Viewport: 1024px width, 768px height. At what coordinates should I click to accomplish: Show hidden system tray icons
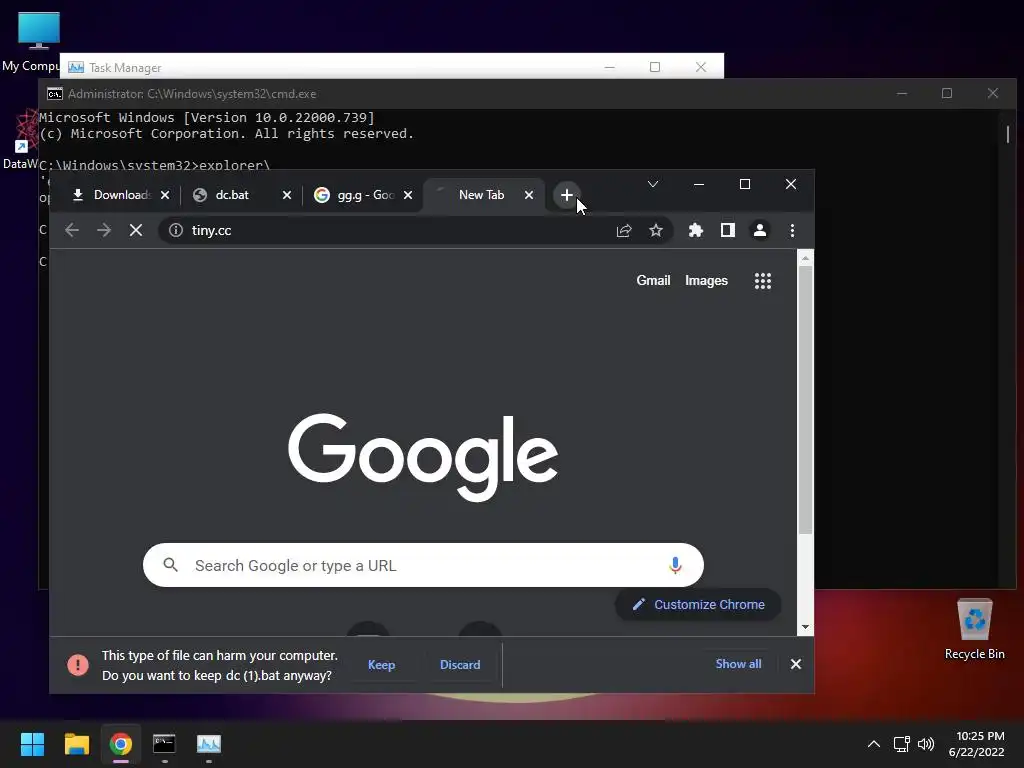click(874, 744)
